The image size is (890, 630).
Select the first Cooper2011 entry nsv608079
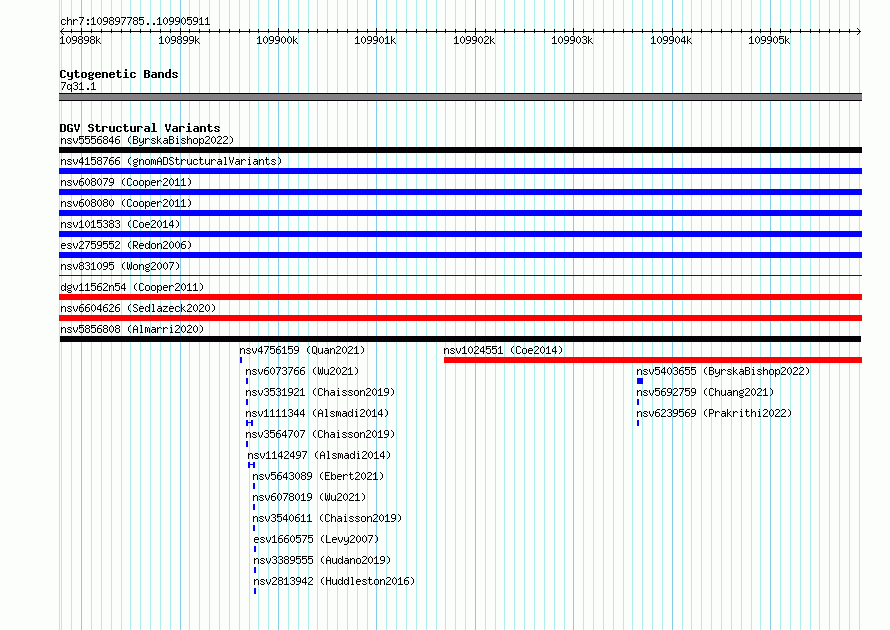point(126,182)
